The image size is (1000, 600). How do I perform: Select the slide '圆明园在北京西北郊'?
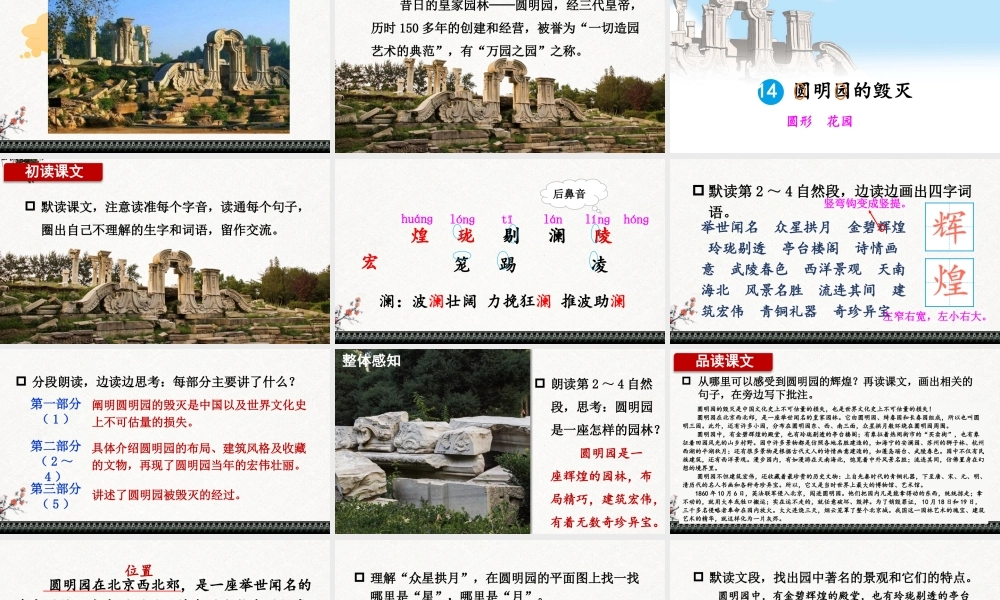(x=165, y=570)
